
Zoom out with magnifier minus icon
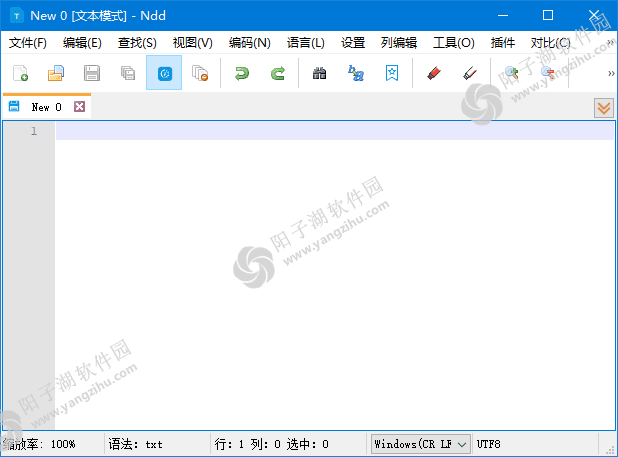pyautogui.click(x=547, y=73)
